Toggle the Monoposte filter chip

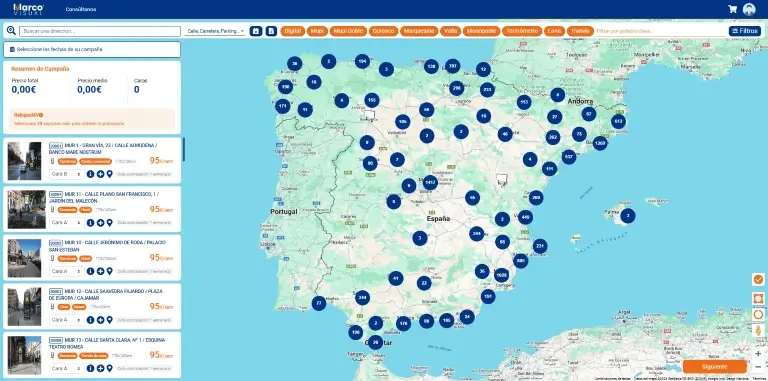(481, 31)
